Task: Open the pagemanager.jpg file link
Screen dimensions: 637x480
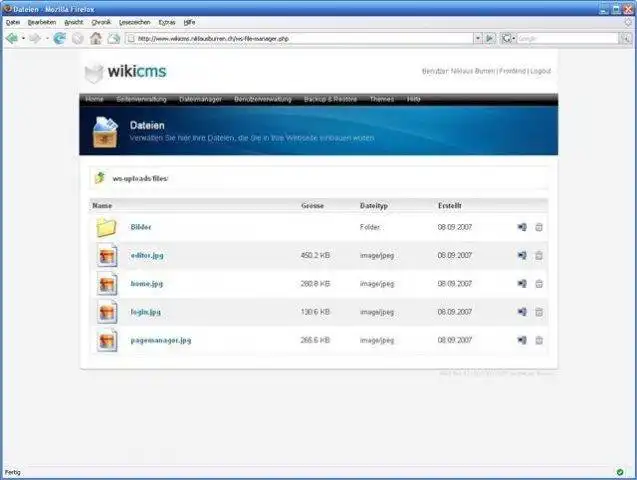Action: click(x=161, y=340)
